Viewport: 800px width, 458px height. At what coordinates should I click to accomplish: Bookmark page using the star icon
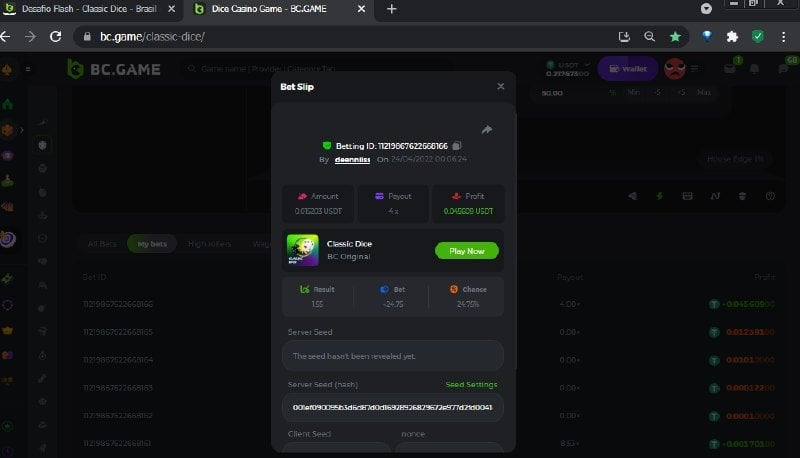[675, 36]
